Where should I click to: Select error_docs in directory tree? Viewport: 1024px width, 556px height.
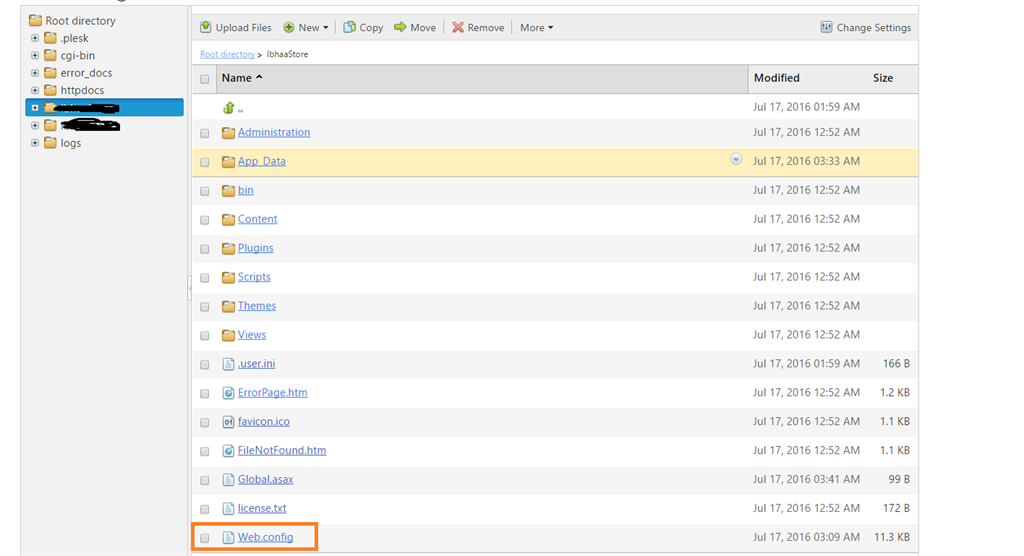coord(86,73)
